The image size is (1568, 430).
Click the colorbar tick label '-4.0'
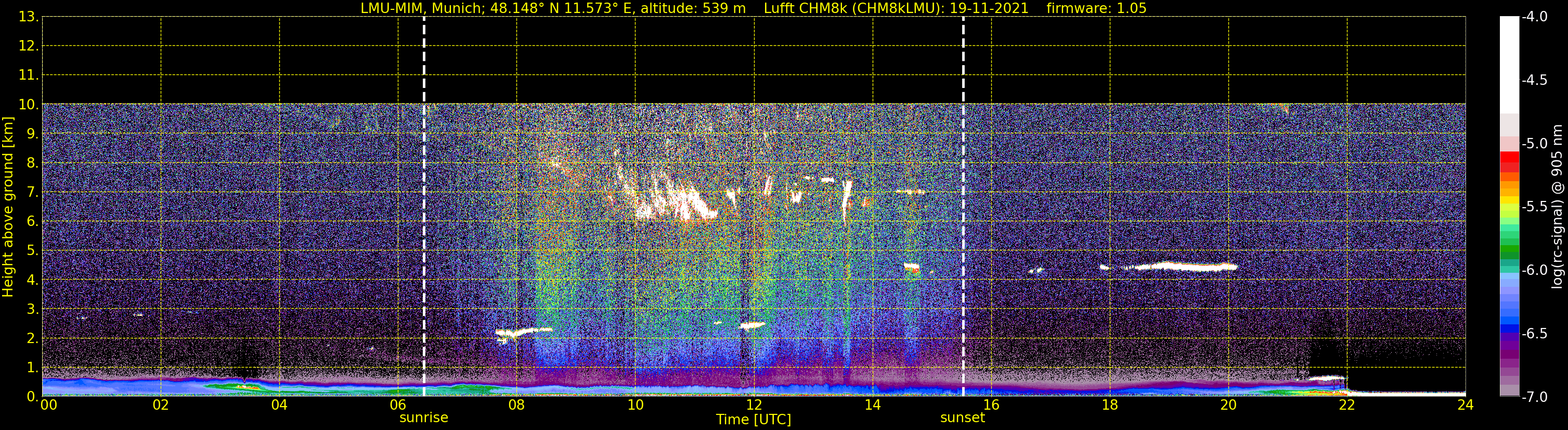pyautogui.click(x=1534, y=17)
